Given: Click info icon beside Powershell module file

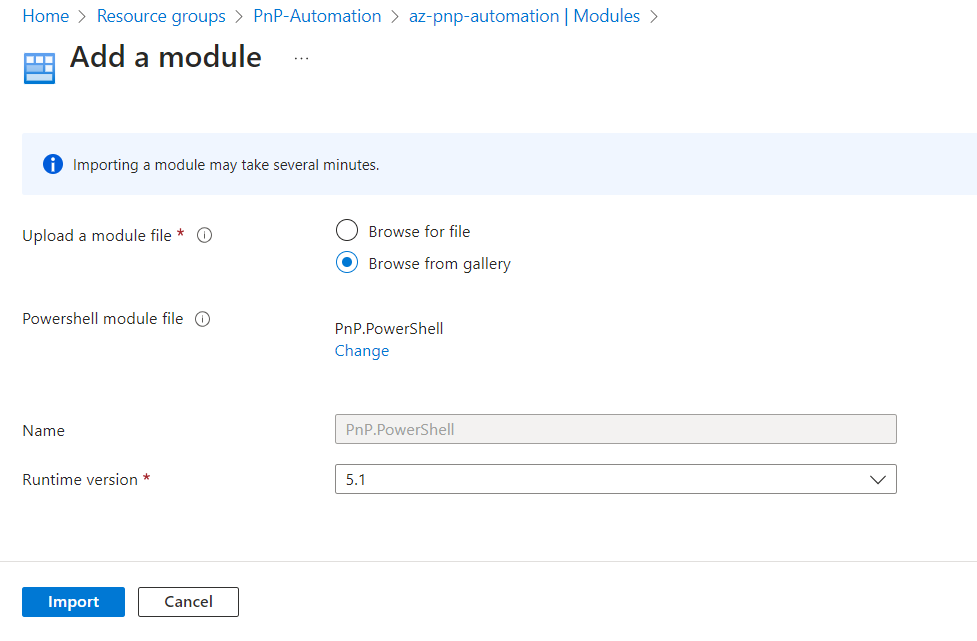Looking at the screenshot, I should coord(202,320).
